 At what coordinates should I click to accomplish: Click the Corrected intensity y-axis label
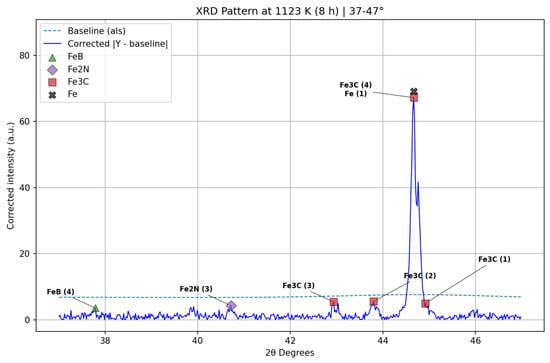pyautogui.click(x=11, y=176)
